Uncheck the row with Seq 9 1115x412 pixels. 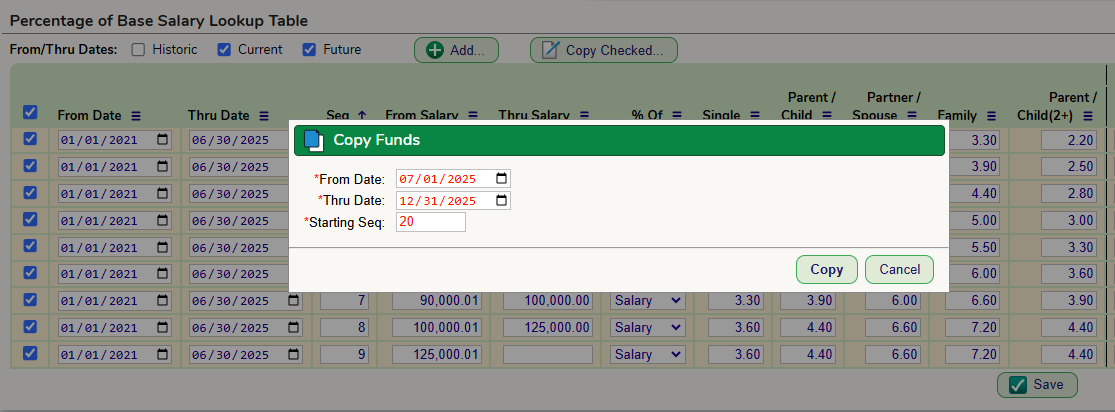point(30,354)
